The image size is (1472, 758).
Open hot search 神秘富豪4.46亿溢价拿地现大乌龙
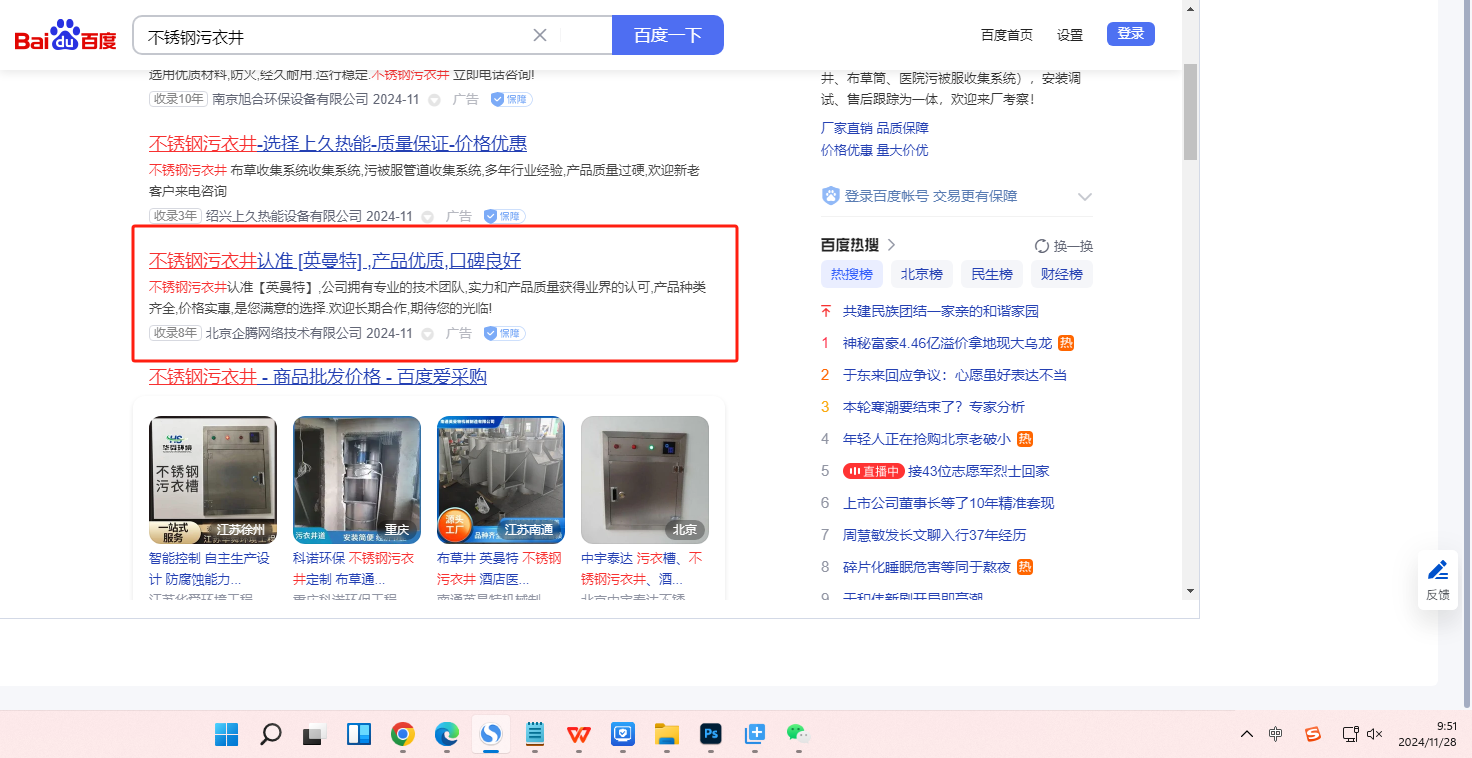tap(948, 343)
